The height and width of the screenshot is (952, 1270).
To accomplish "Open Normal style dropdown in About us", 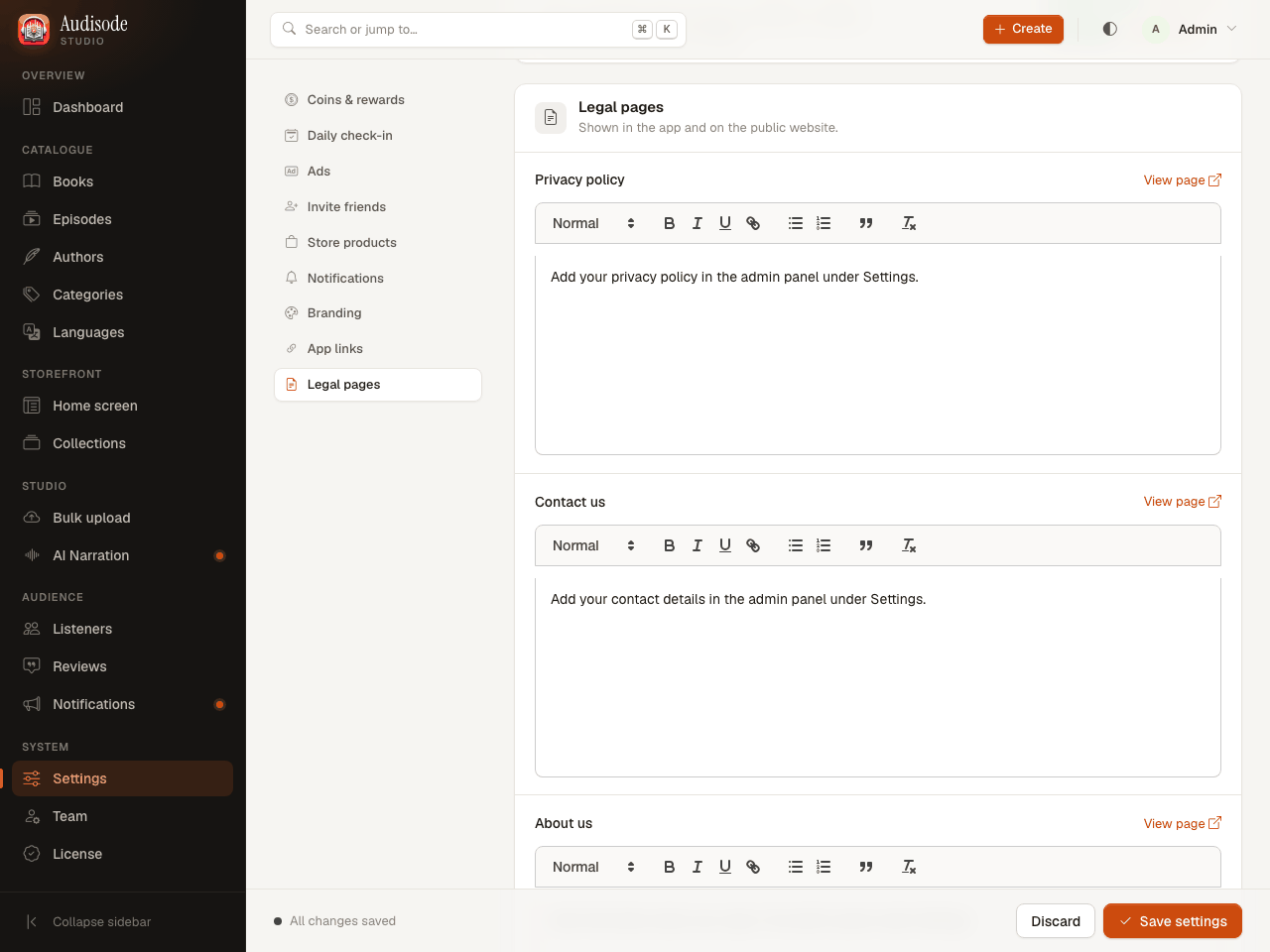I will tap(593, 867).
